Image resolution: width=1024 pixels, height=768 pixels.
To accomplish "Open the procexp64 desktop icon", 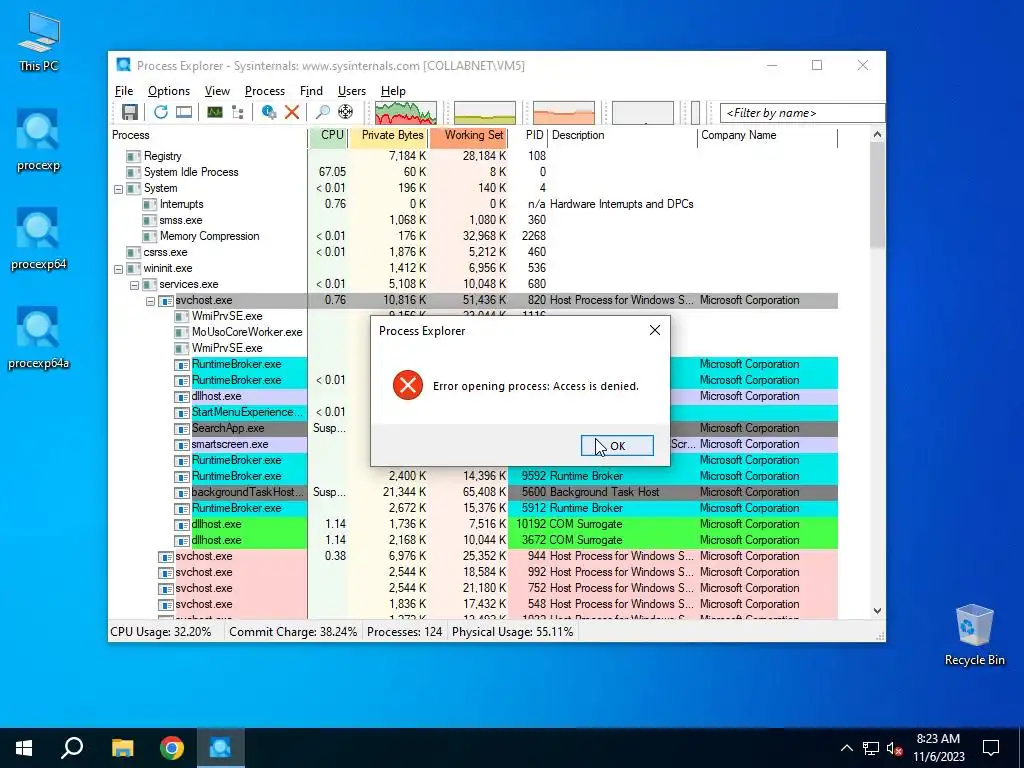I will tap(38, 239).
